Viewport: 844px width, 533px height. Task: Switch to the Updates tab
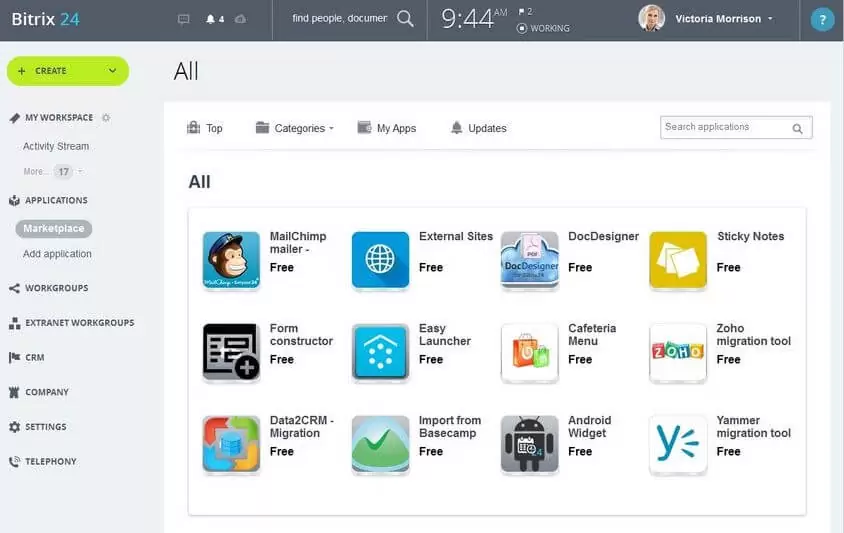click(479, 128)
